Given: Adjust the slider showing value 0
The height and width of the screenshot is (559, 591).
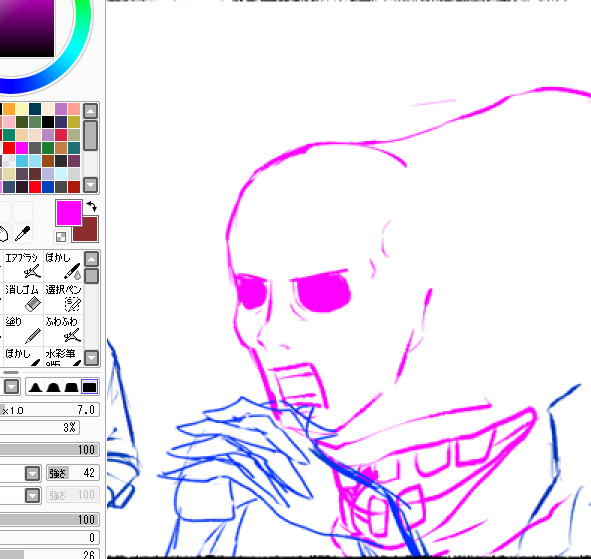Looking at the screenshot, I should click(x=49, y=538).
